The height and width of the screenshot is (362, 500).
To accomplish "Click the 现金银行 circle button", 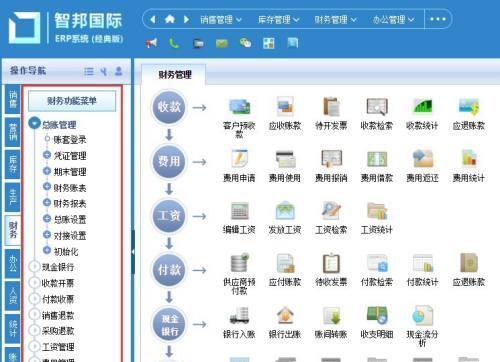I will click(x=169, y=324).
